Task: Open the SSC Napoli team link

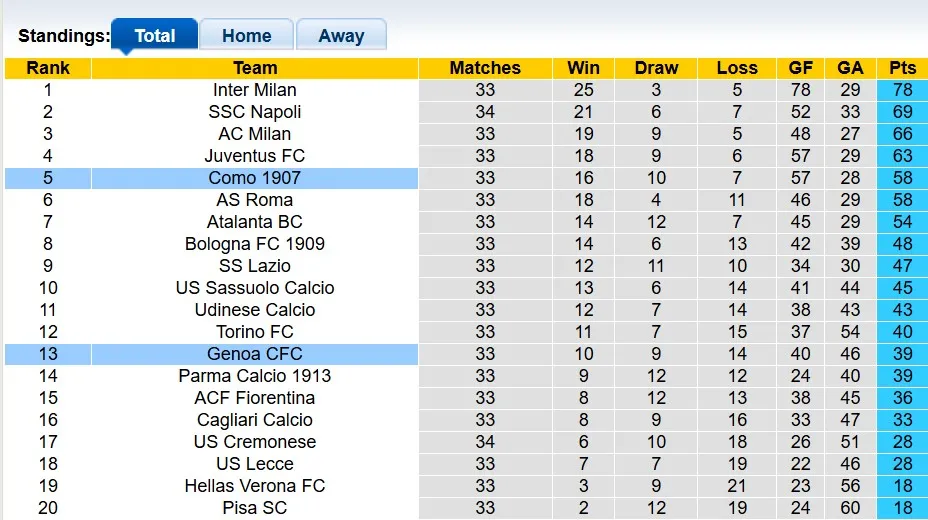Action: [x=255, y=112]
